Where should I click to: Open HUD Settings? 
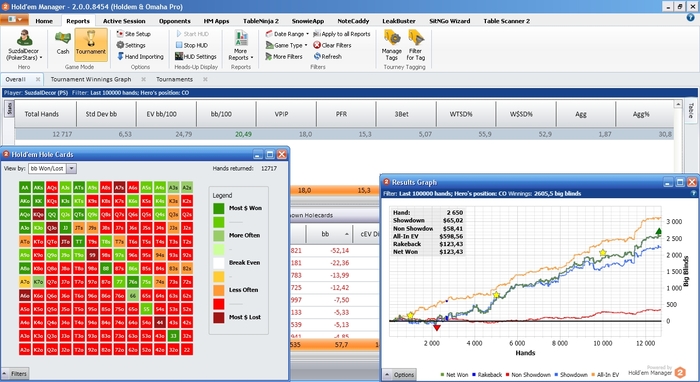coord(196,57)
